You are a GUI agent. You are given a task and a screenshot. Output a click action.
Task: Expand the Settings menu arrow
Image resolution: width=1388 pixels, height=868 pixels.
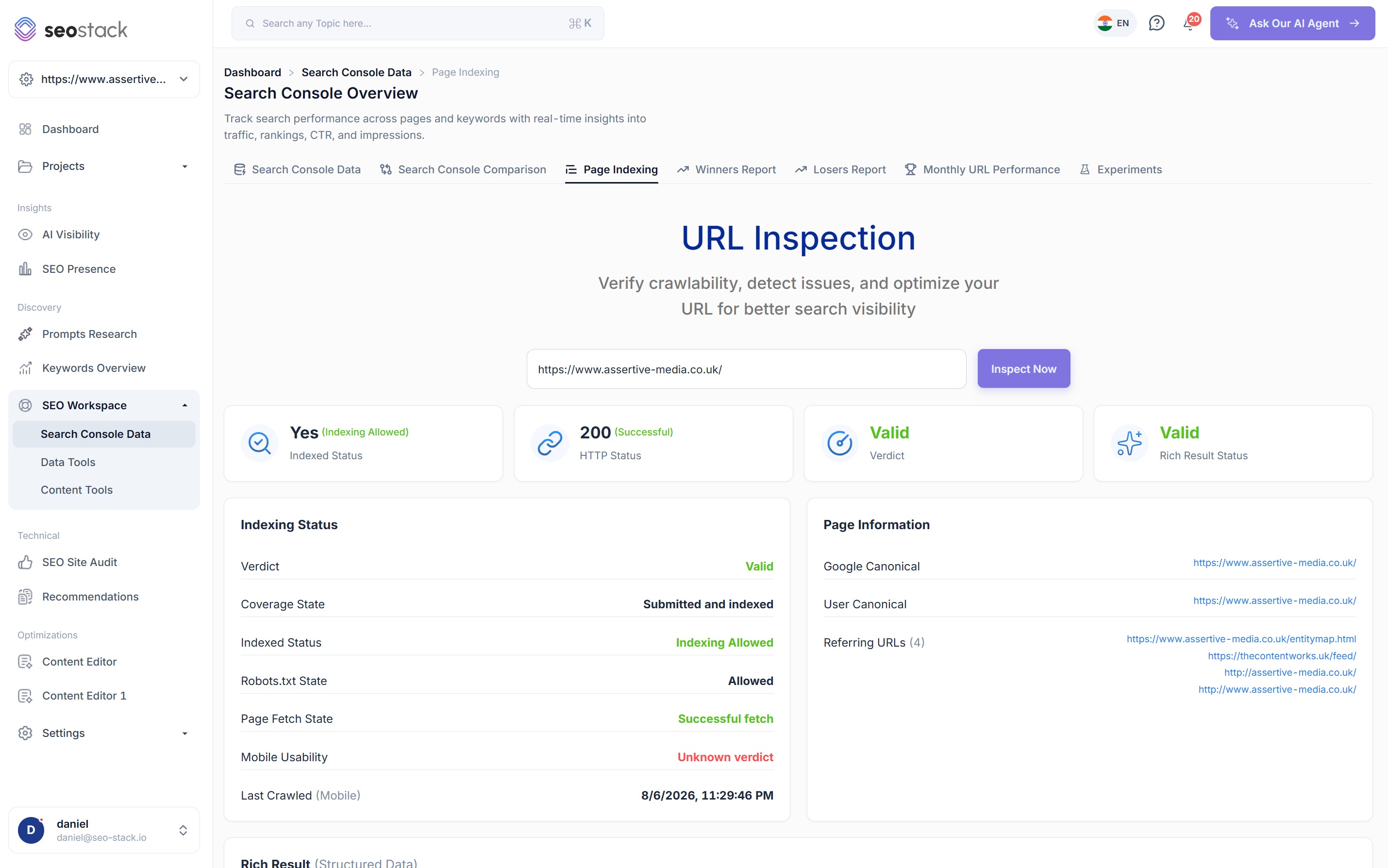(x=185, y=733)
